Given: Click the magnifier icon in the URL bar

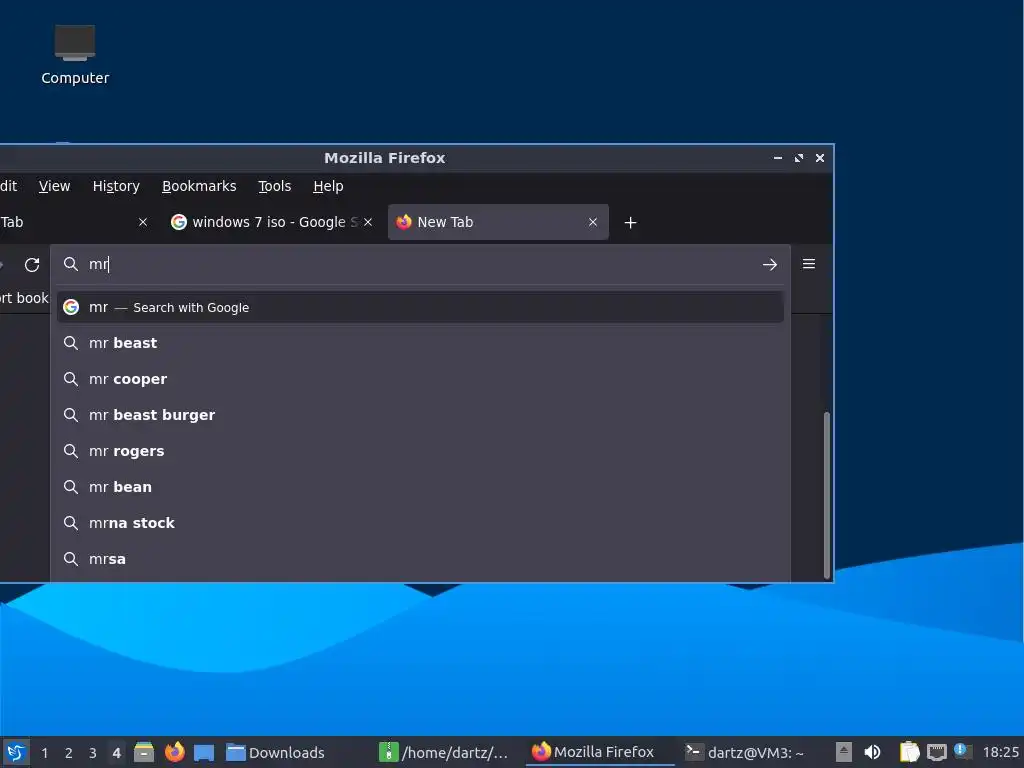Looking at the screenshot, I should point(71,264).
